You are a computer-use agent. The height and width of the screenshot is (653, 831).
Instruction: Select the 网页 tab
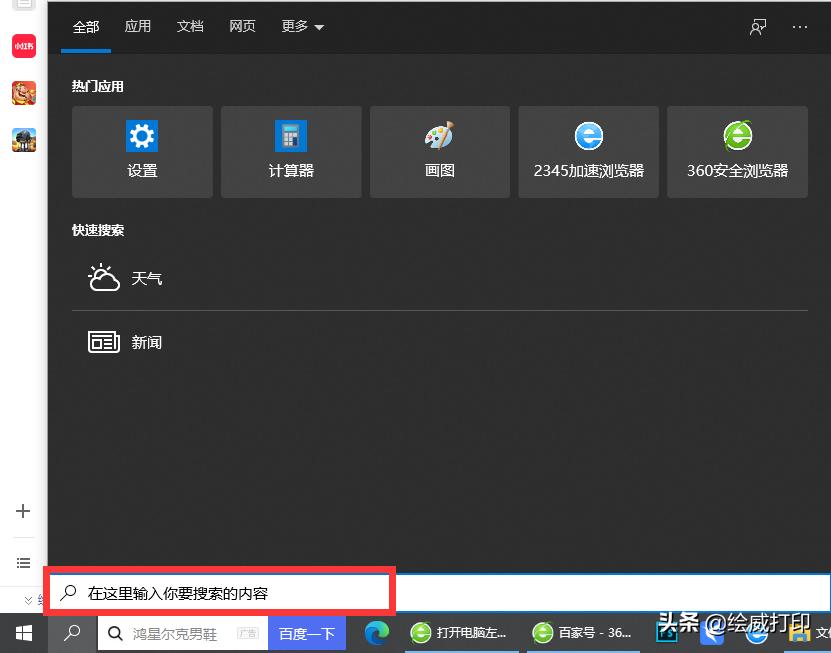click(x=242, y=27)
